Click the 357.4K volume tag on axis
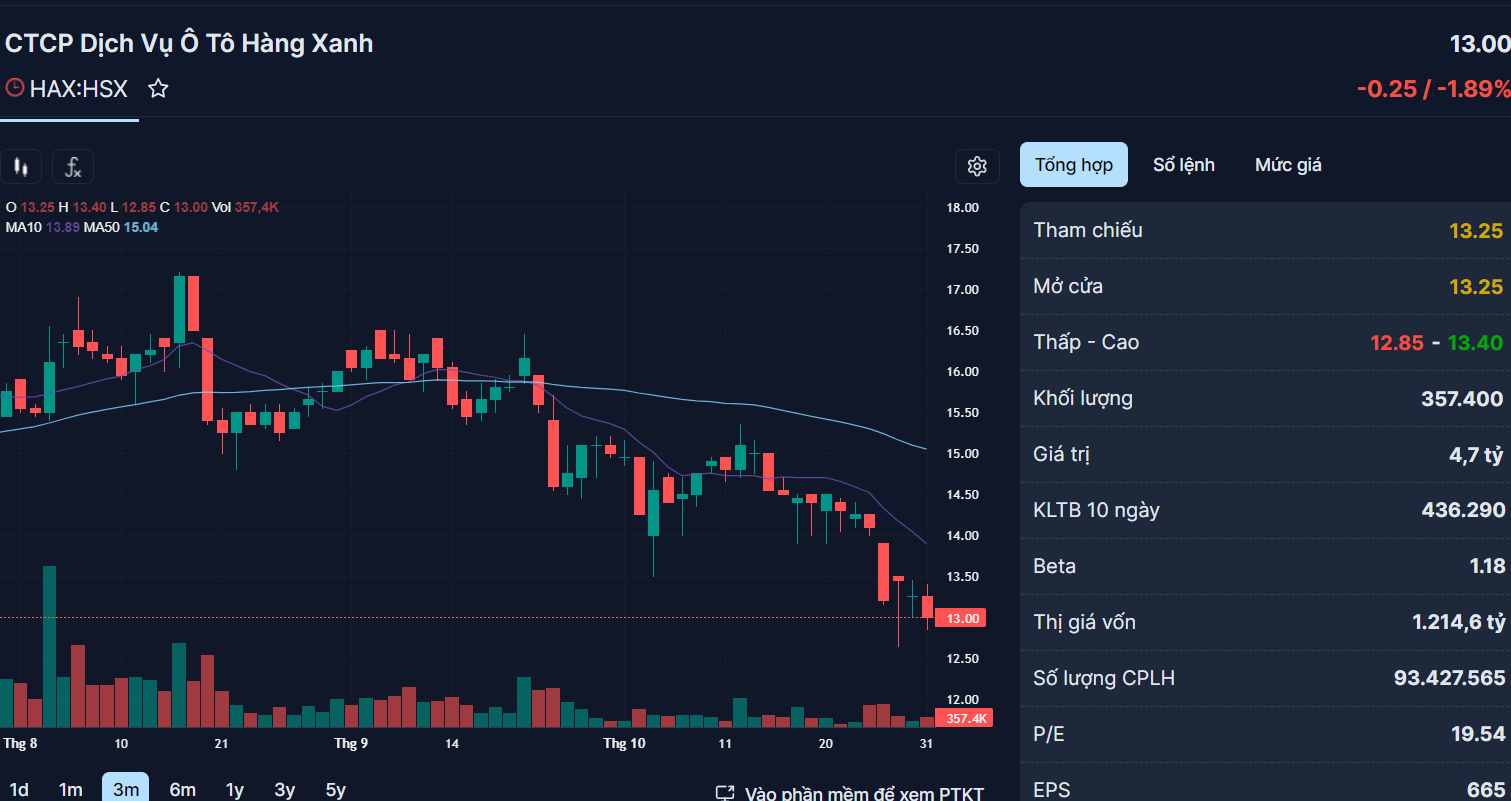The height and width of the screenshot is (801, 1511). [964, 718]
